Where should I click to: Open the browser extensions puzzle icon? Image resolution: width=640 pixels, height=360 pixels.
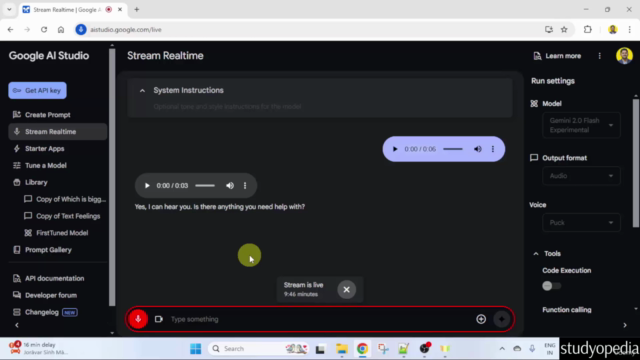click(x=588, y=29)
